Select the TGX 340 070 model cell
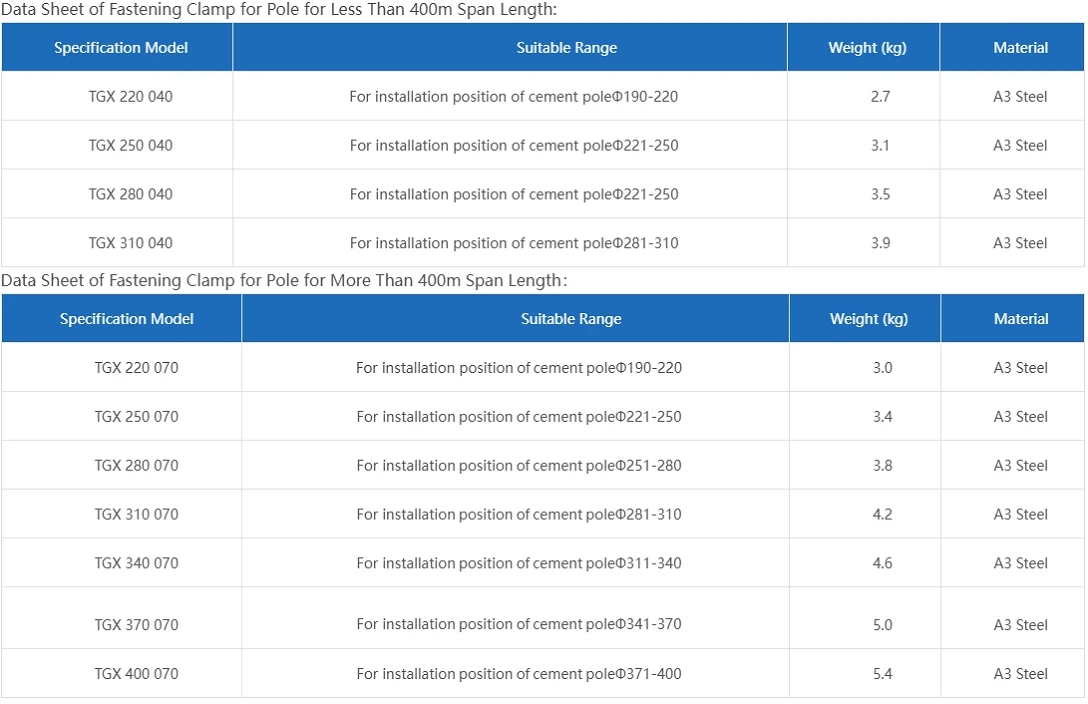This screenshot has width=1088, height=704. pyautogui.click(x=137, y=563)
